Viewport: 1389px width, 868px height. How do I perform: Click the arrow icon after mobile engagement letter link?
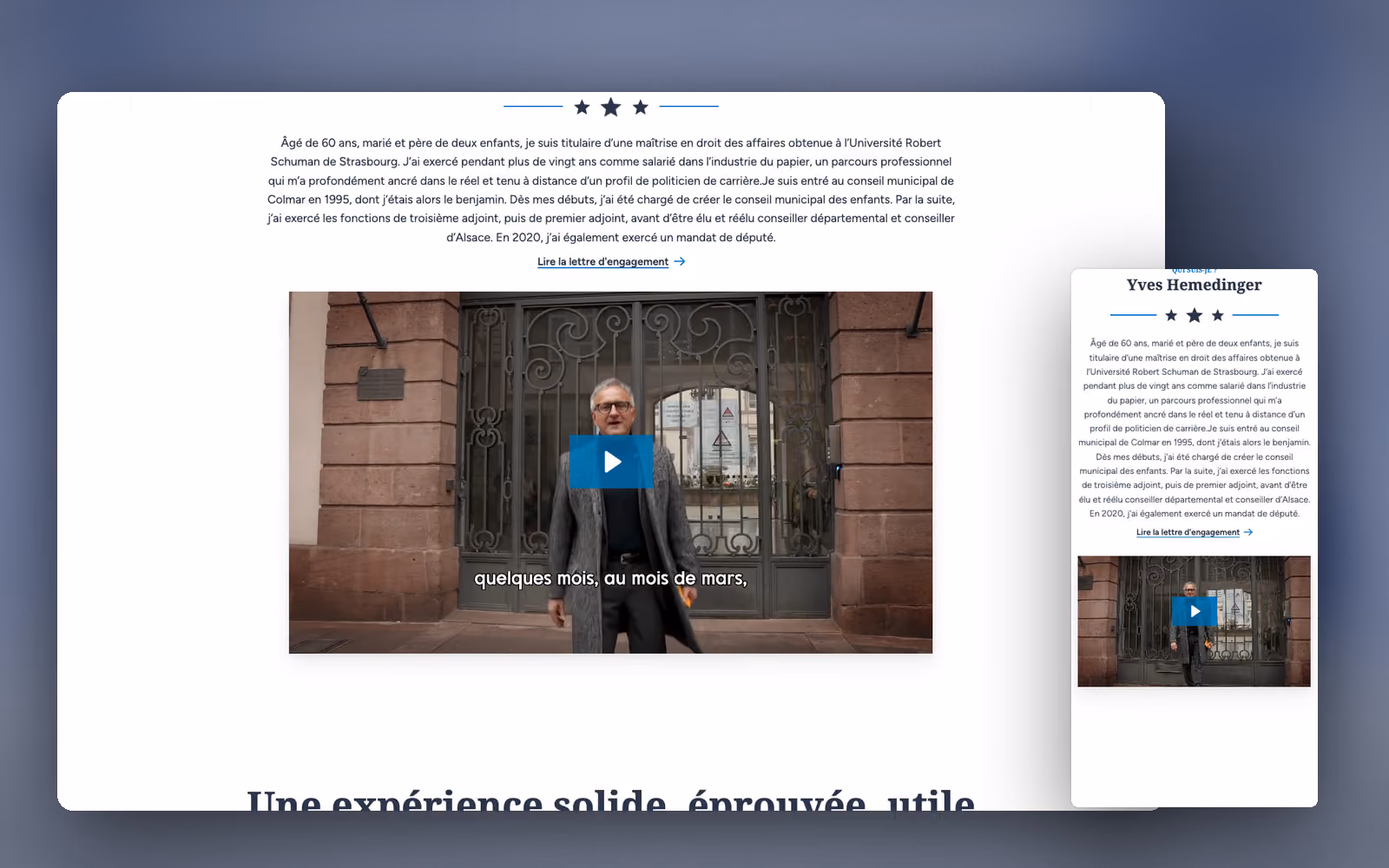coord(1248,532)
